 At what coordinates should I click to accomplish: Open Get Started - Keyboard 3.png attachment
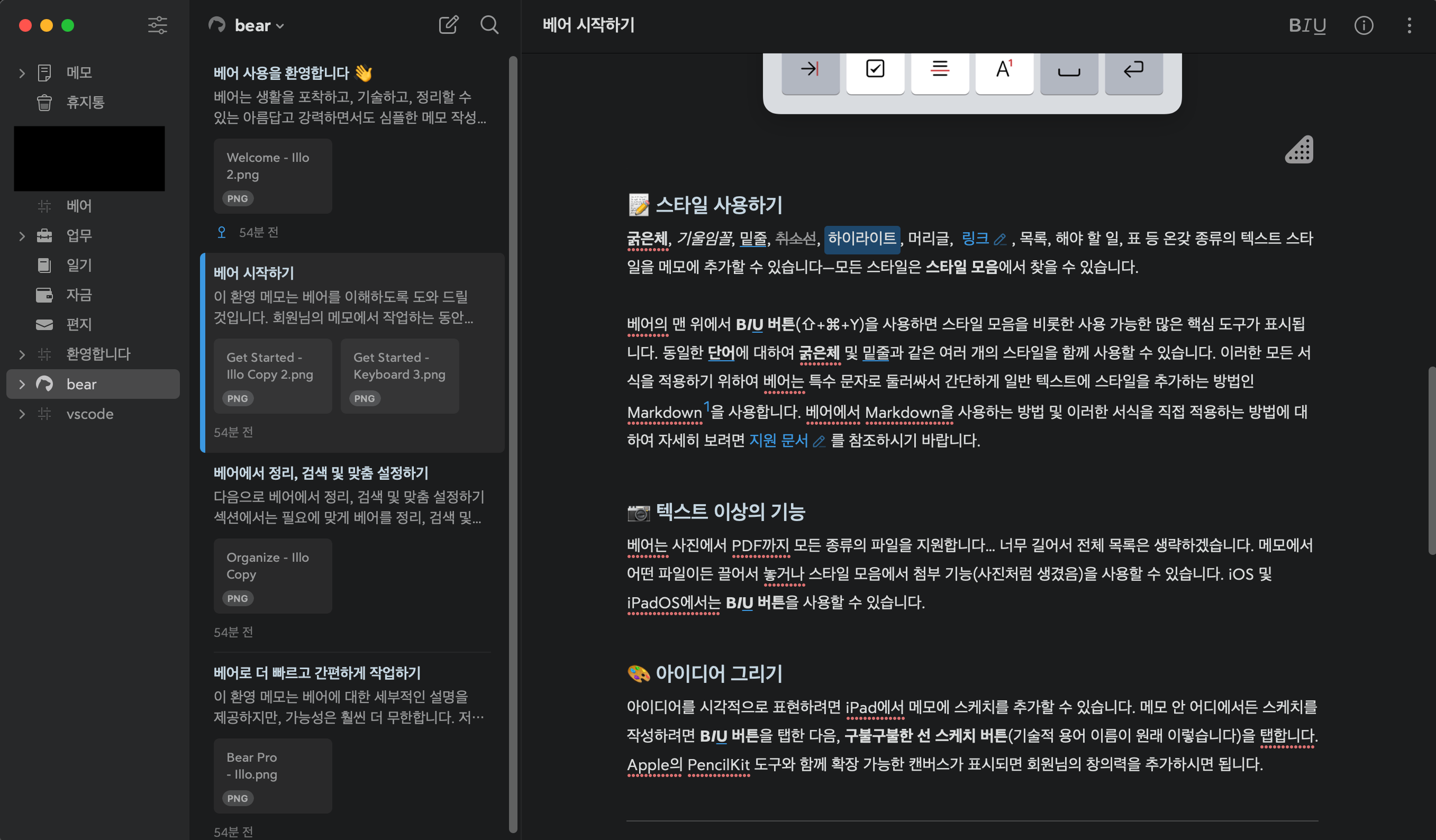(x=399, y=376)
